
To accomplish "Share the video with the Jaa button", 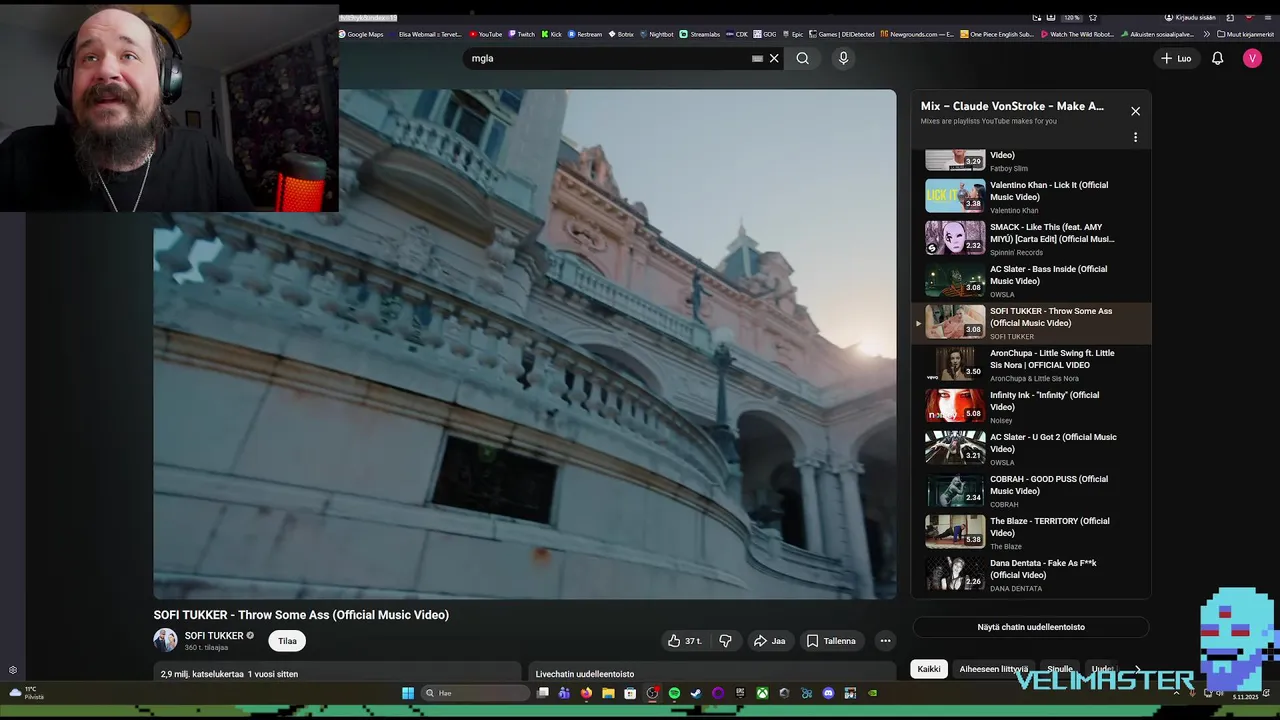I will [769, 641].
